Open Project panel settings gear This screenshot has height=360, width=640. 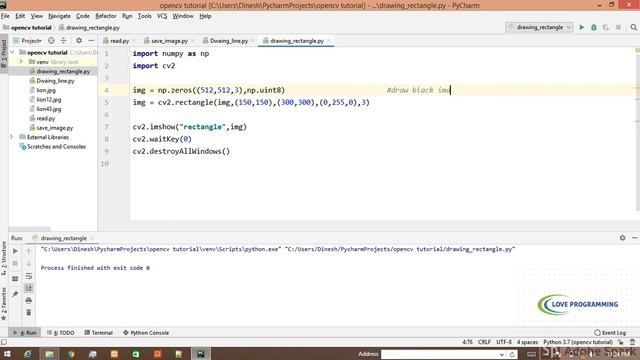point(79,40)
